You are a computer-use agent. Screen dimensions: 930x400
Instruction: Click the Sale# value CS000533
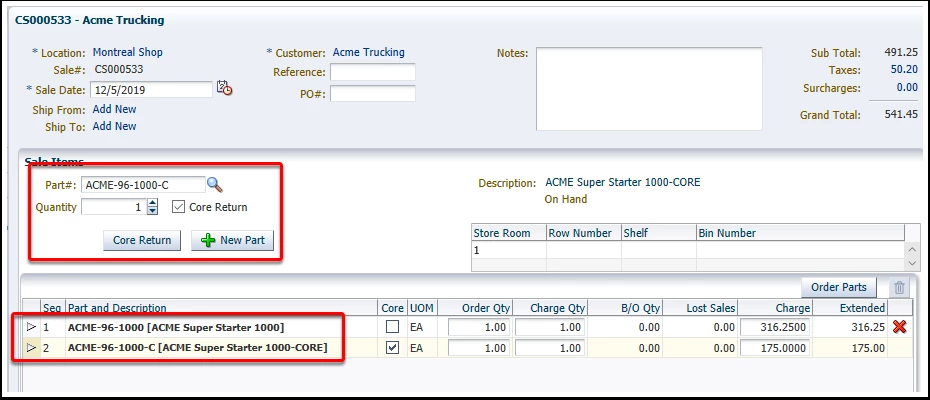click(x=119, y=69)
